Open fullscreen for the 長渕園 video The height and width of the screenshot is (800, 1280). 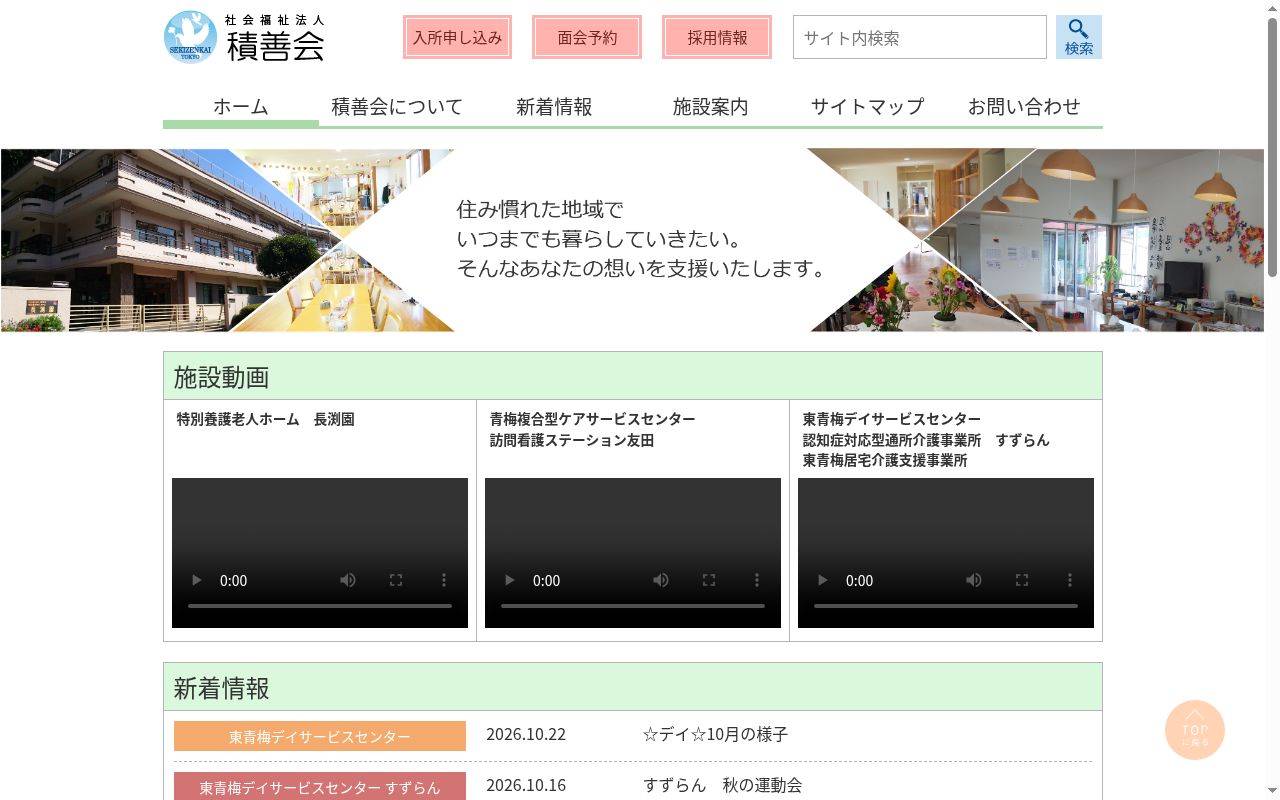coord(396,580)
